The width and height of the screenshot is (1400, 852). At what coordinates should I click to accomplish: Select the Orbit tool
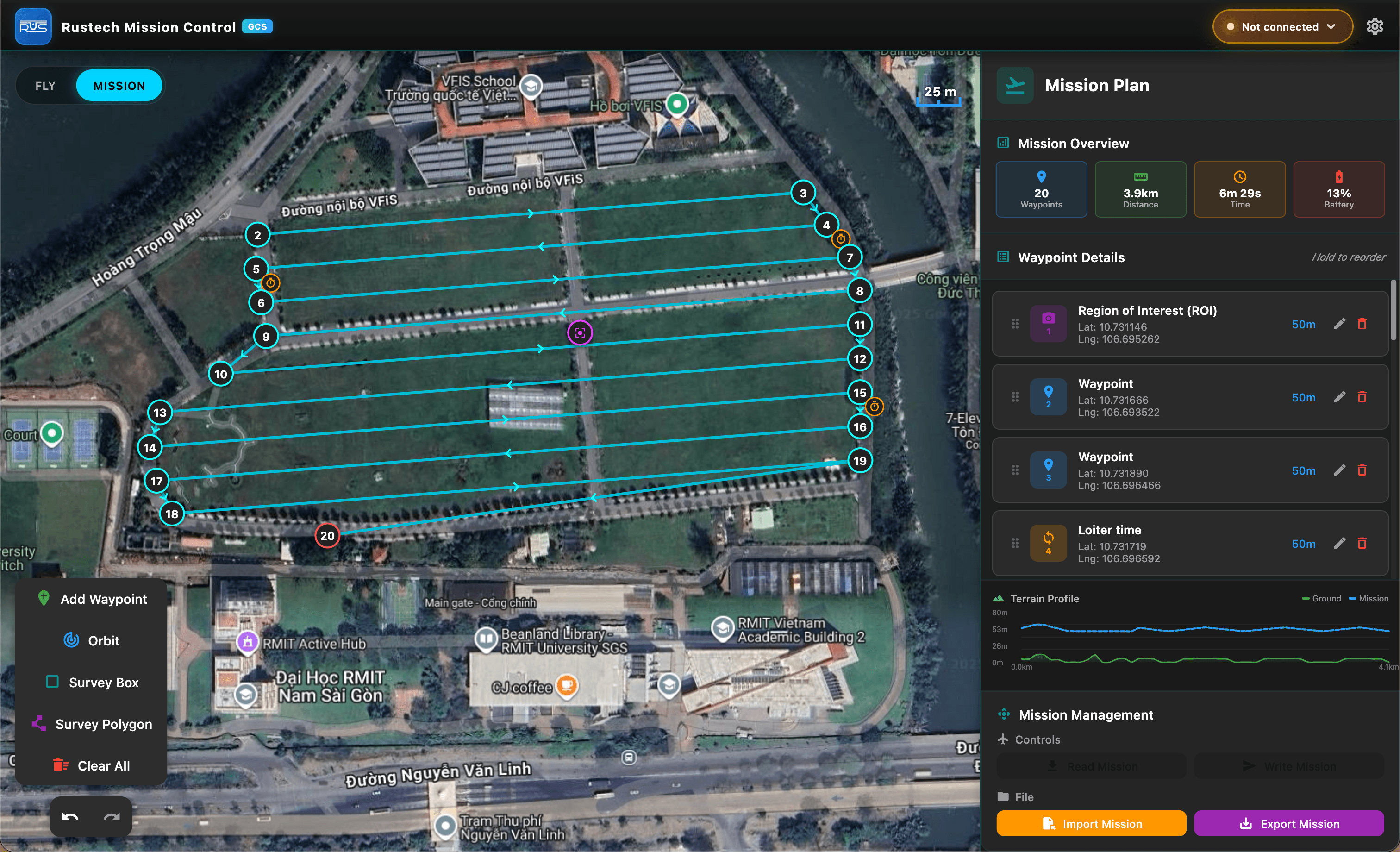pos(92,640)
